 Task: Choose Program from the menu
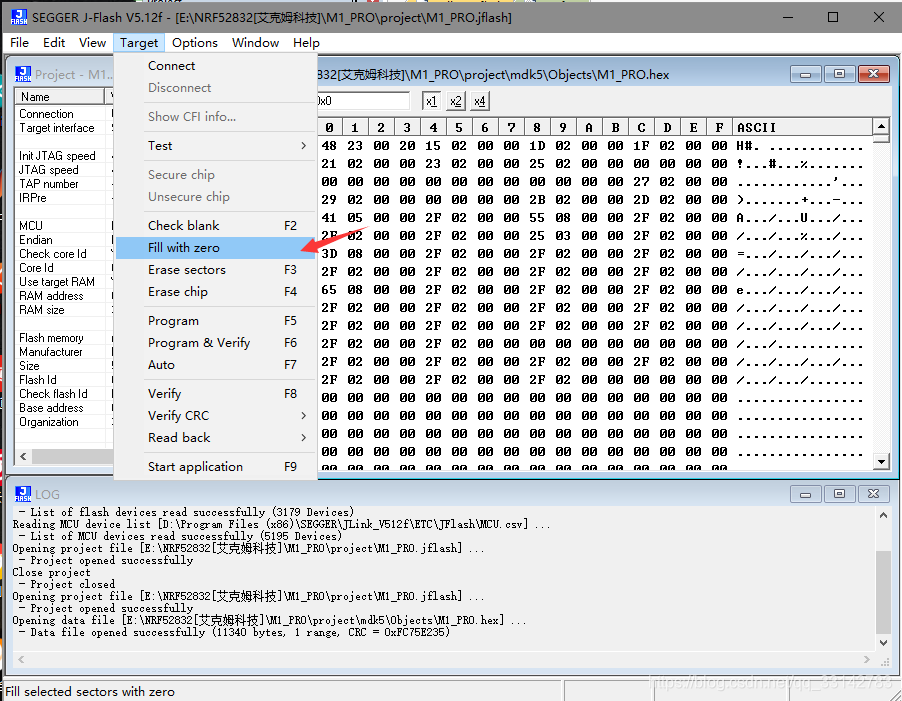click(x=216, y=321)
